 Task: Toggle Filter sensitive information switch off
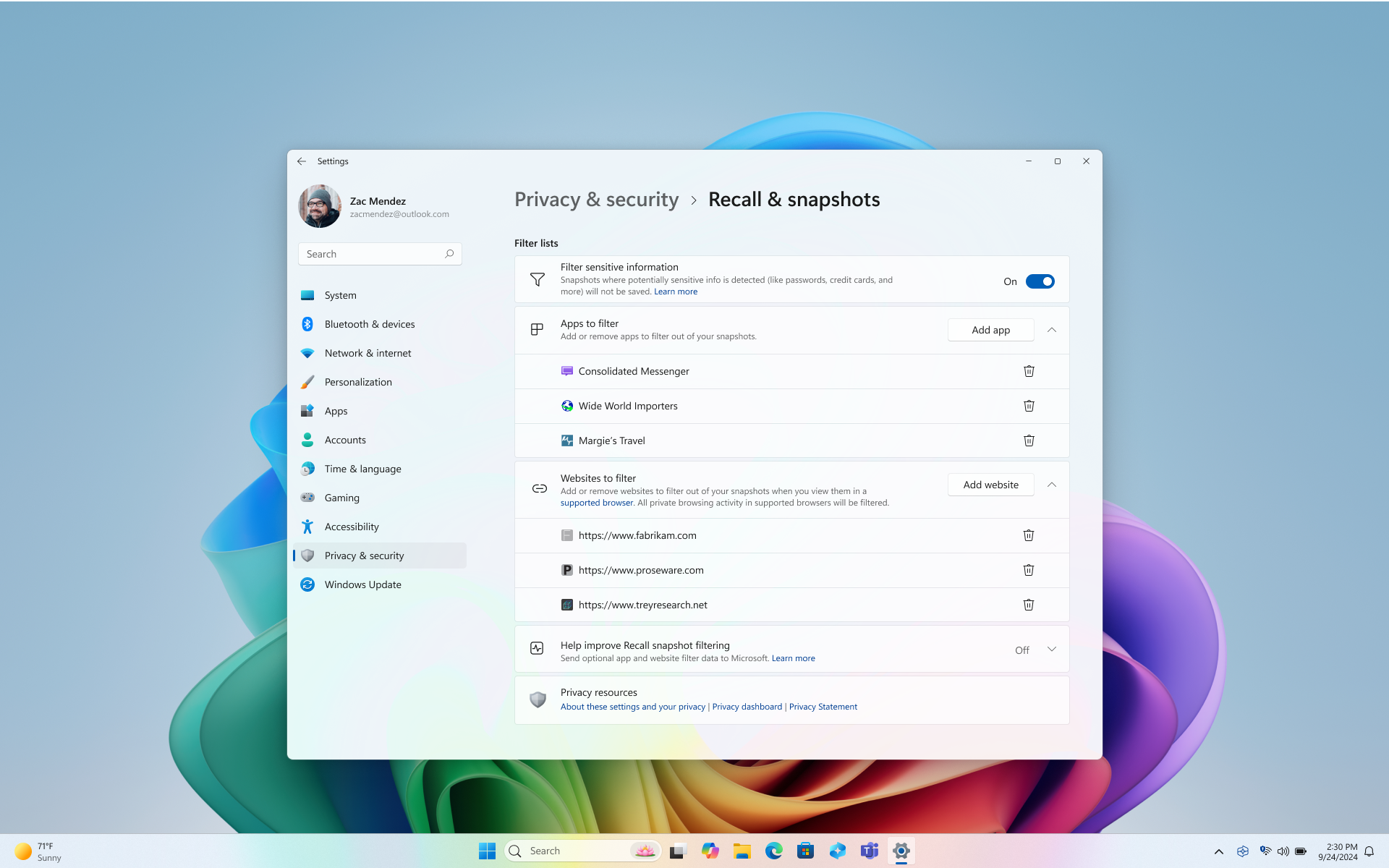click(1040, 281)
